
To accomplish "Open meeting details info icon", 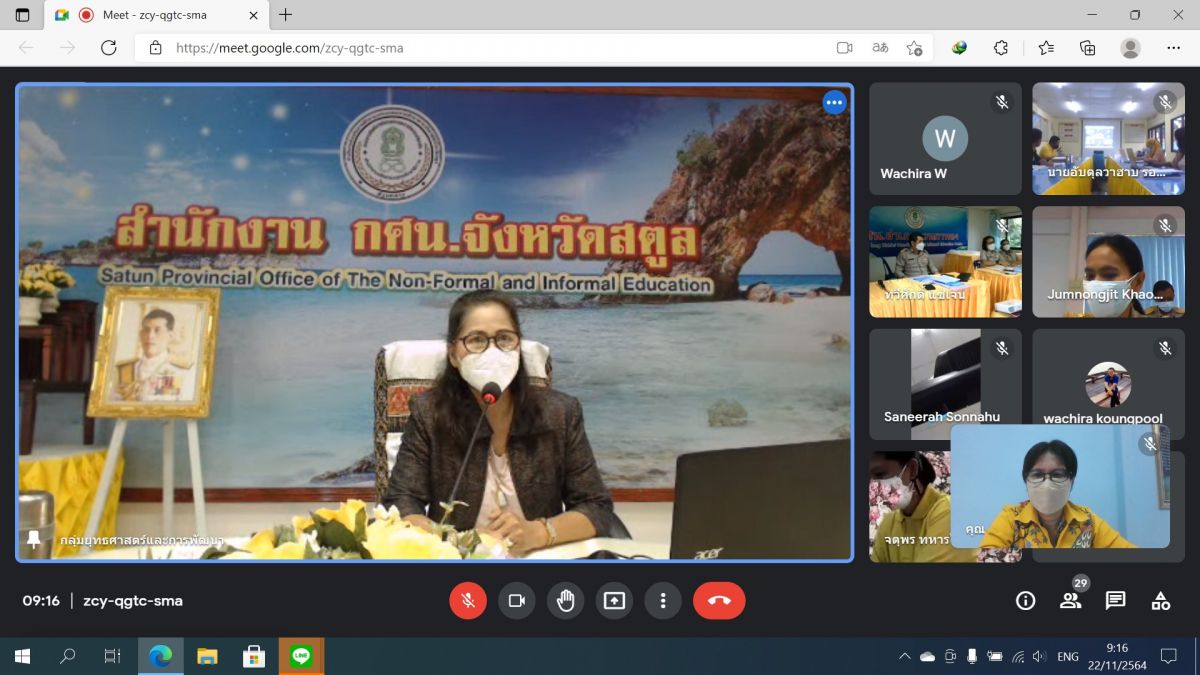I will [1025, 600].
